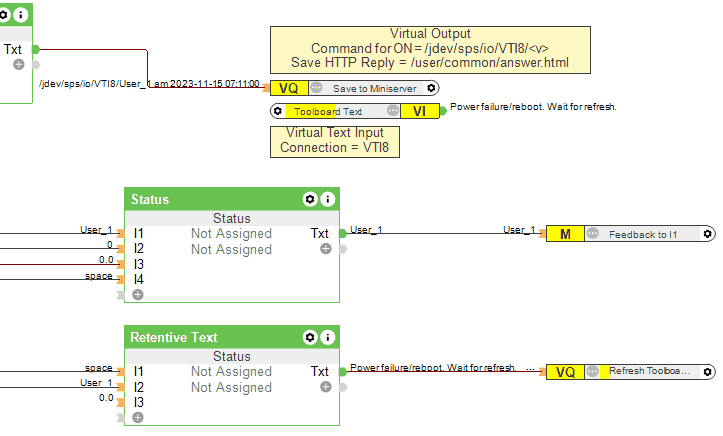Click ellipsis on Save to Miniserver

pyautogui.click(x=316, y=88)
